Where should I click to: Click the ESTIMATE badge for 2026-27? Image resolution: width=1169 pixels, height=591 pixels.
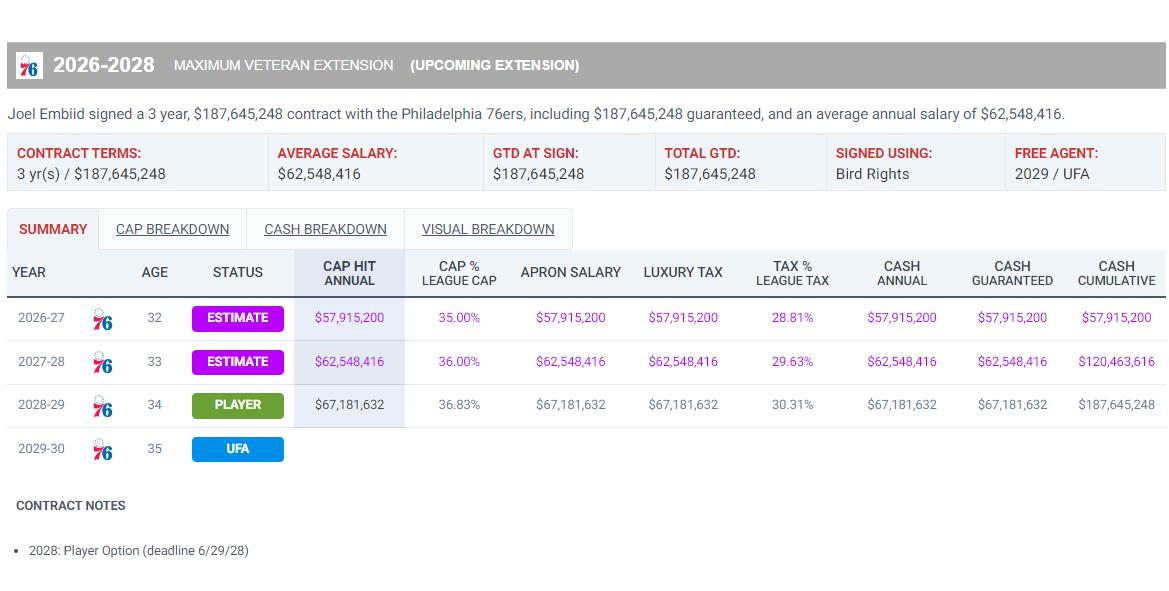tap(237, 318)
